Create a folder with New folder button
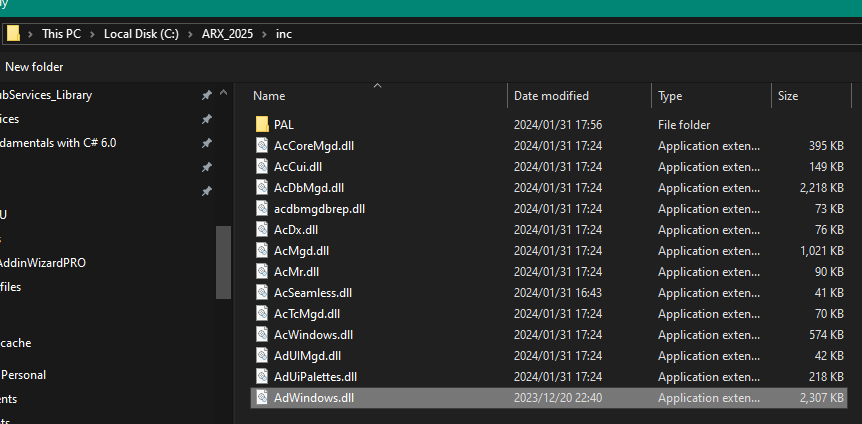Viewport: 862px width, 424px height. point(34,67)
